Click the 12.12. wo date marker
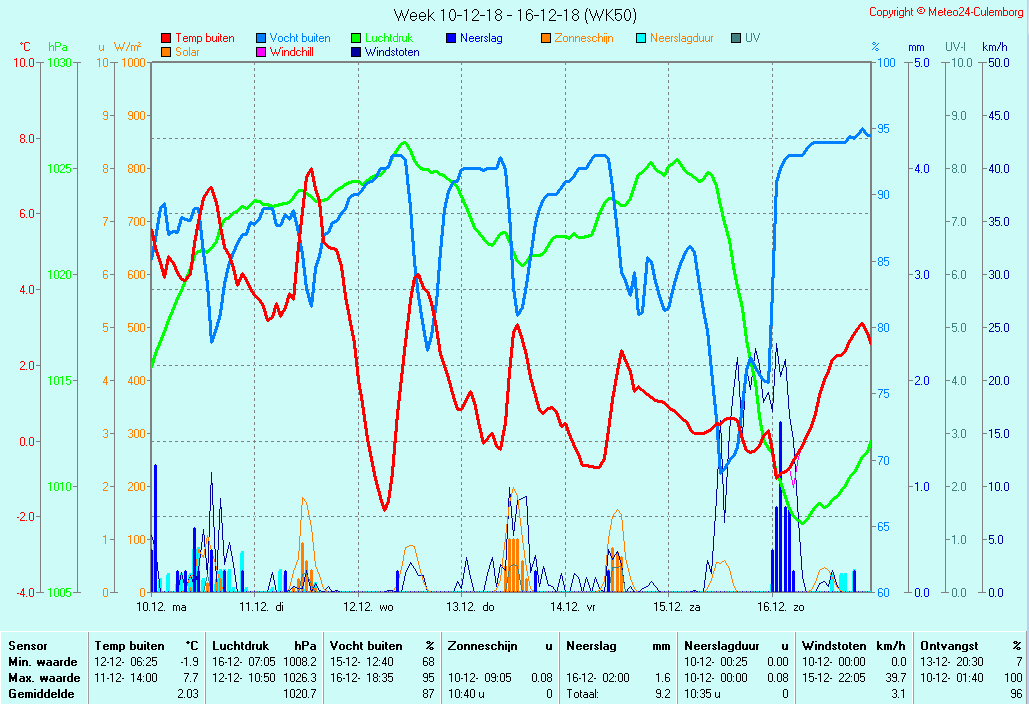 point(369,607)
